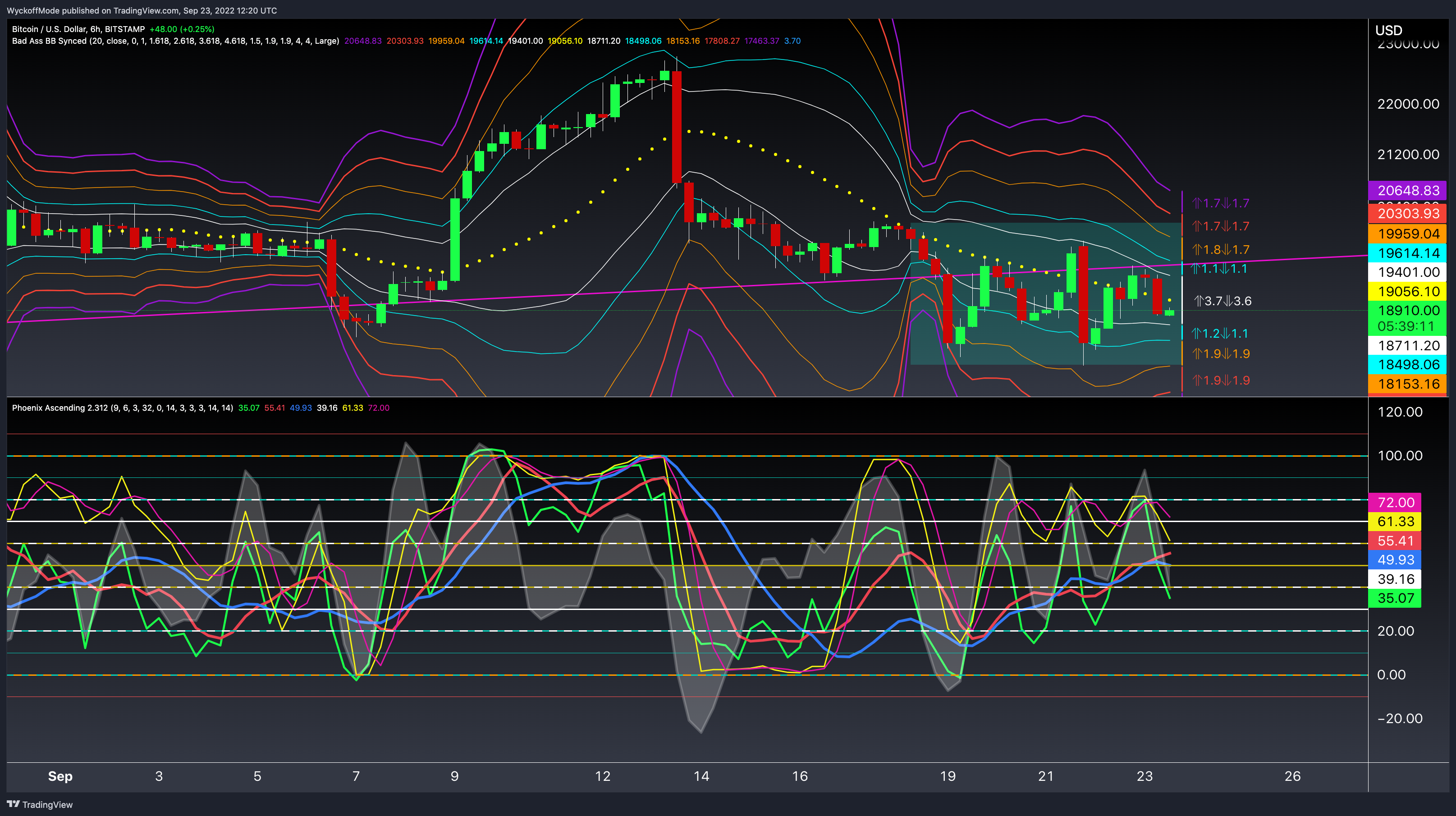Click red 20303.93 price axis label
Image resolution: width=1456 pixels, height=816 pixels.
tap(1408, 214)
